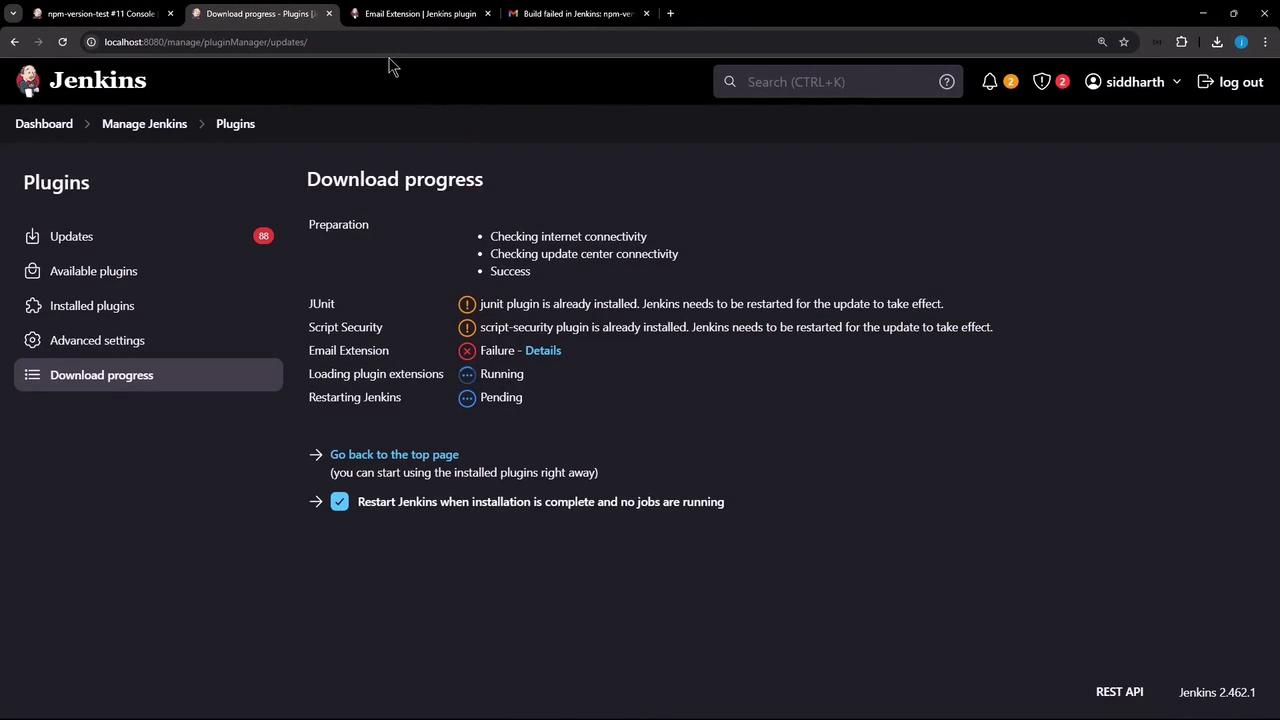Click the Script Security warning status icon

point(467,327)
